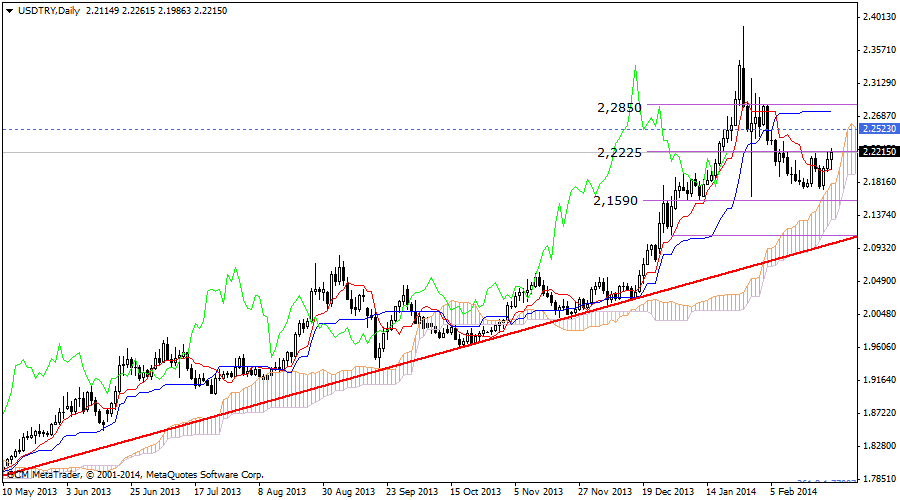Click the USDTRY,Daily chart title
900x500 pixels.
tap(49, 11)
